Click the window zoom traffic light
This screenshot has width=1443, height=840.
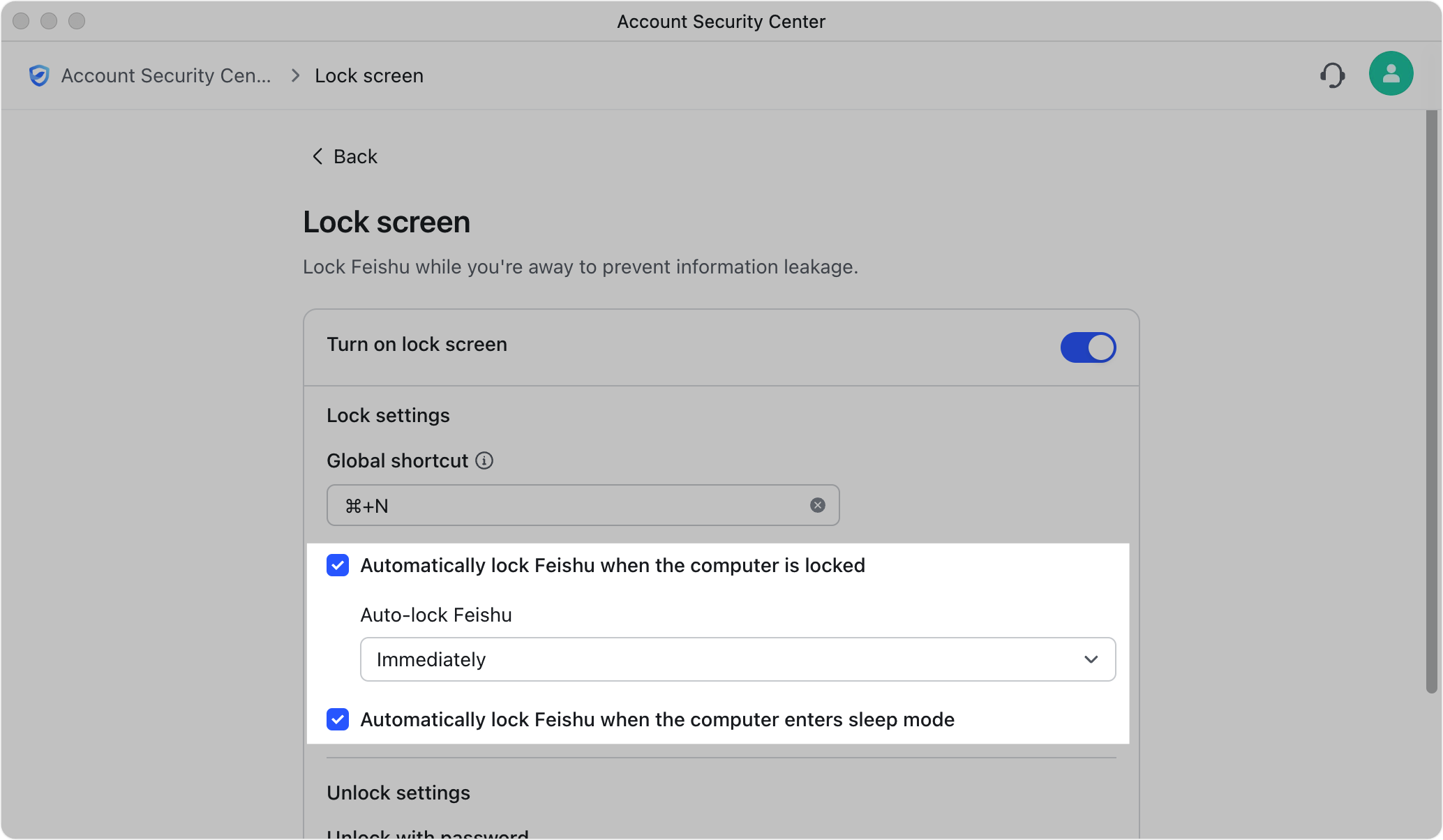[x=77, y=21]
